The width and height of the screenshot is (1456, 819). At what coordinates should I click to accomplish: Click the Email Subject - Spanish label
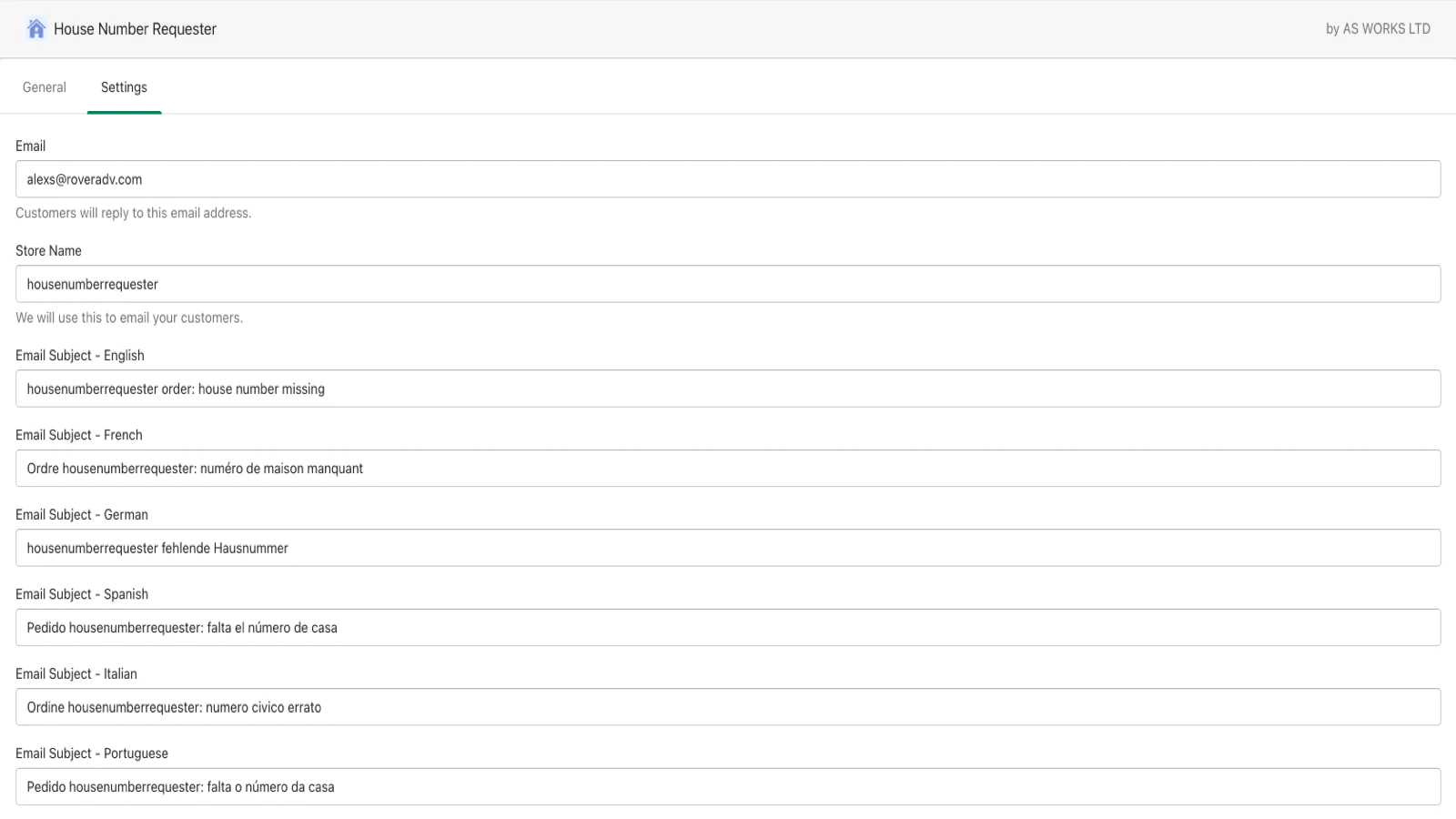click(x=82, y=594)
